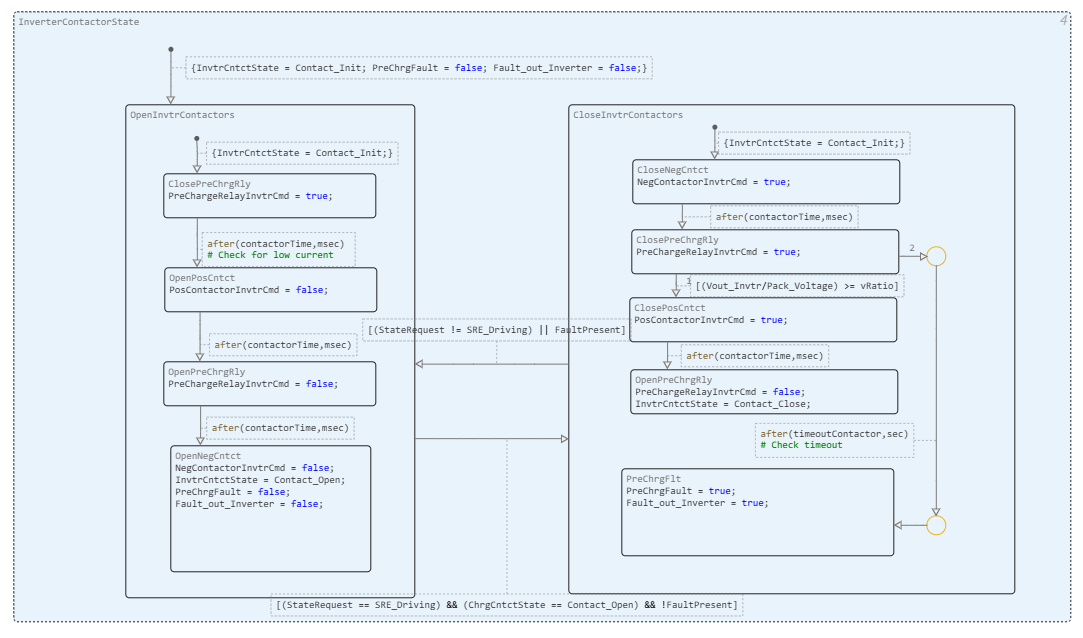Click Contact_Init default action inside OpenInvtrContactors

click(302, 153)
